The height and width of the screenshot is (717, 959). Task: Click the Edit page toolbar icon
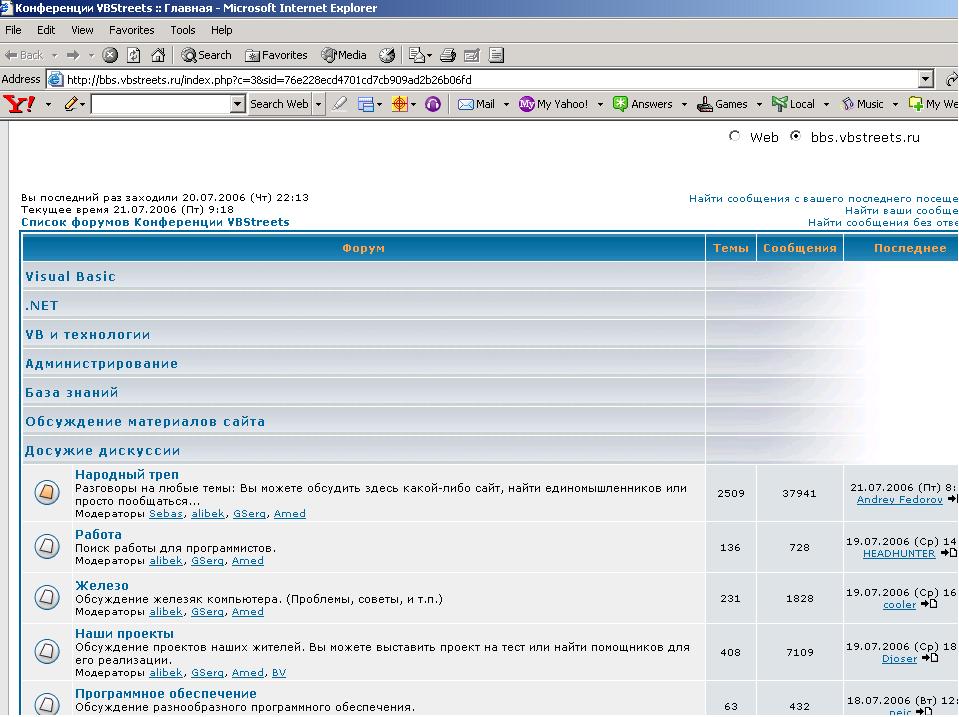[x=472, y=55]
